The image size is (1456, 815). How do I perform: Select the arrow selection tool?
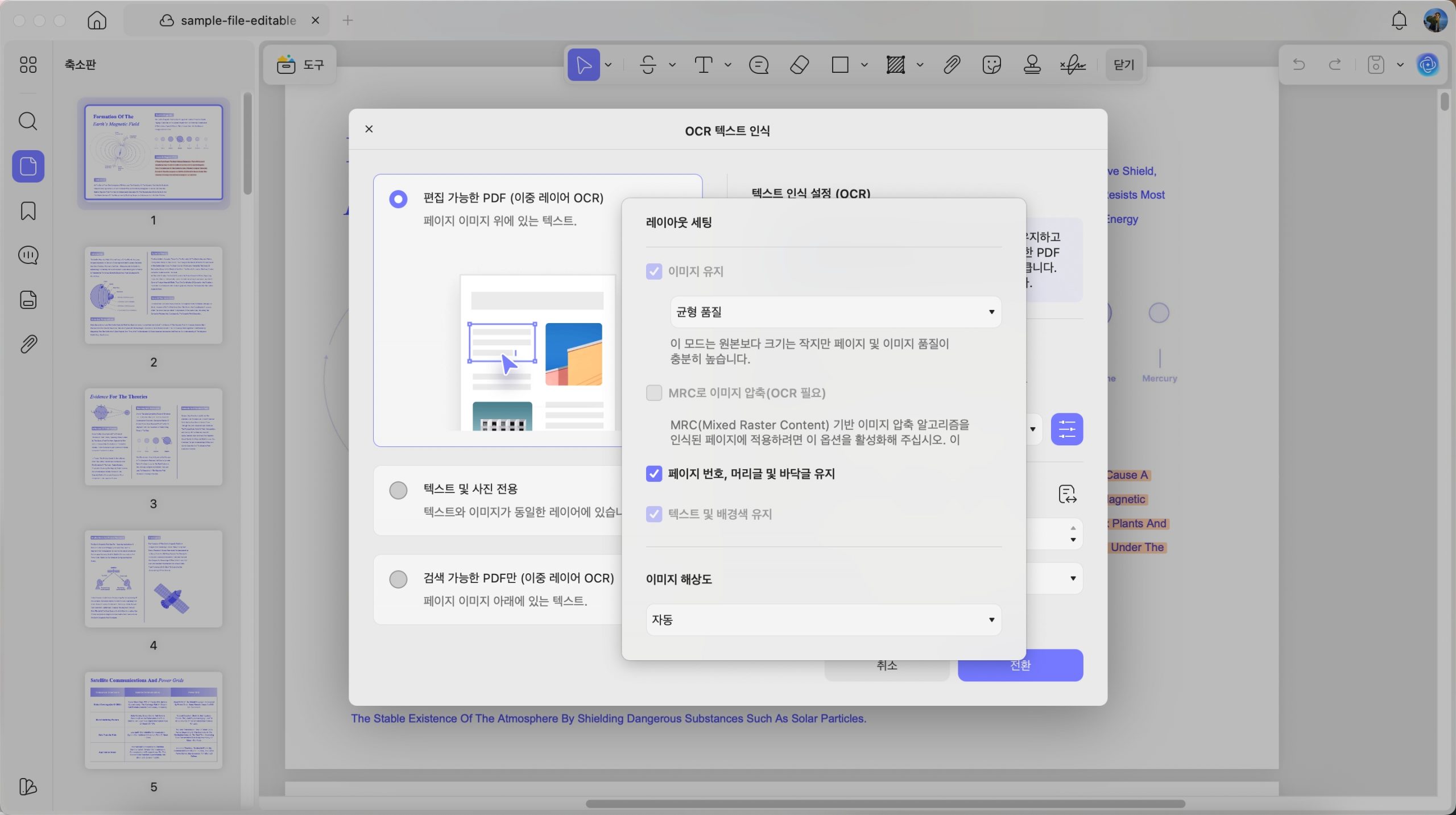pyautogui.click(x=584, y=65)
